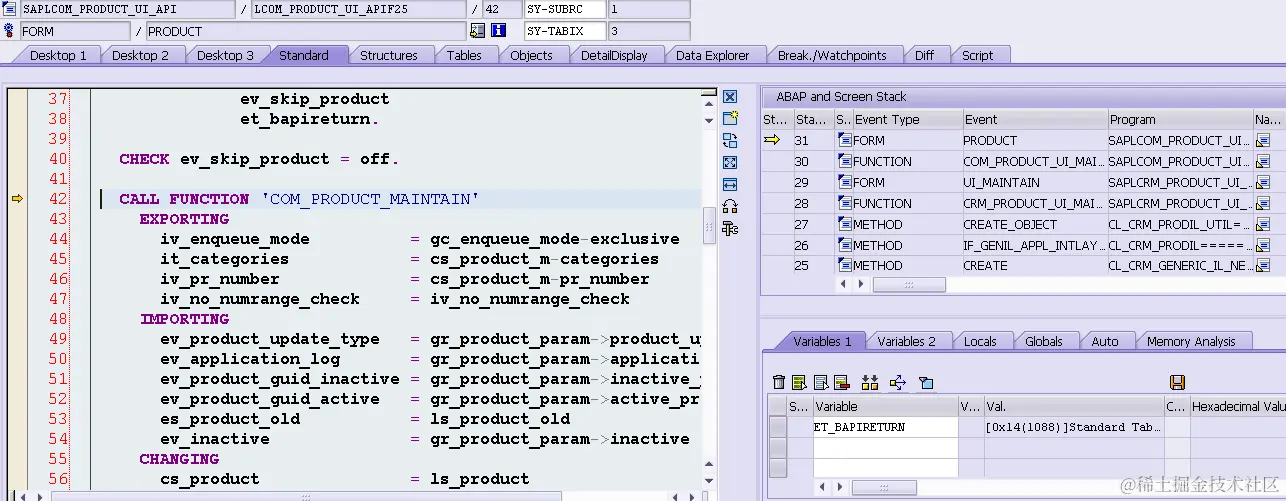The width and height of the screenshot is (1286, 501).
Task: Close the ABAP and Screen Stack tool
Action: click(730, 97)
